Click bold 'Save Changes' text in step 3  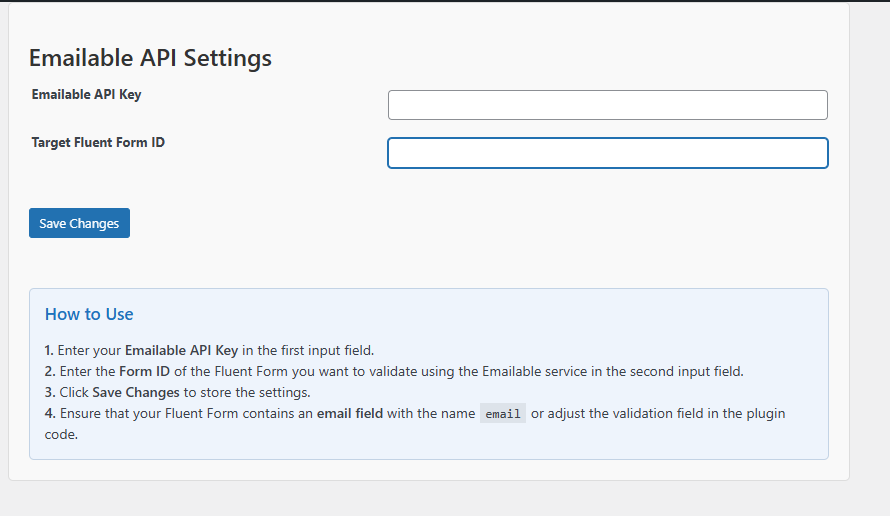click(x=136, y=392)
